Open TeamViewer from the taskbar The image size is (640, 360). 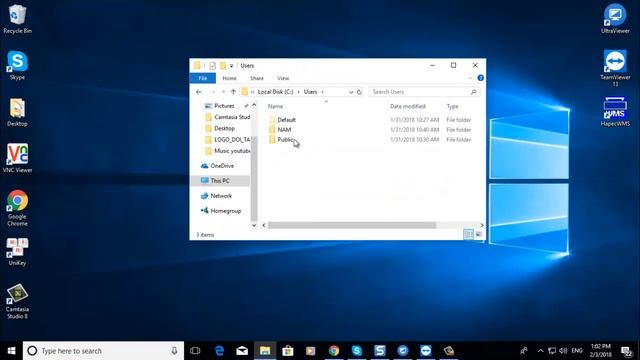click(x=426, y=351)
